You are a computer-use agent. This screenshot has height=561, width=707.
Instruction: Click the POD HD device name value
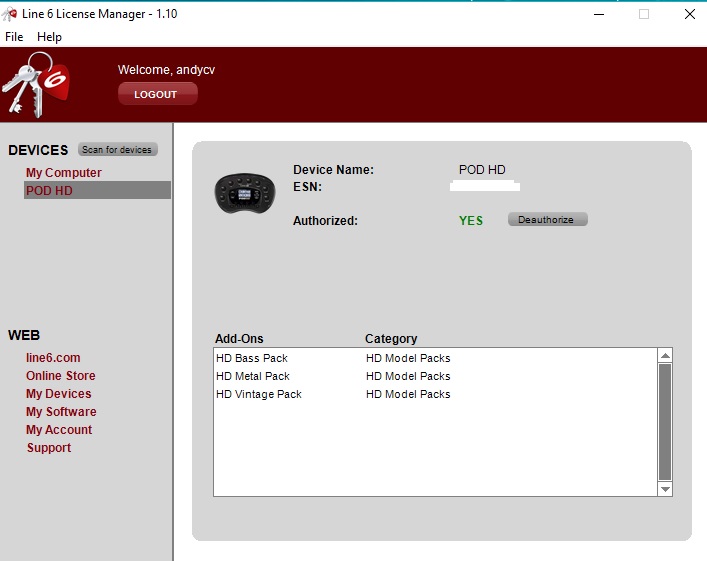tap(482, 170)
